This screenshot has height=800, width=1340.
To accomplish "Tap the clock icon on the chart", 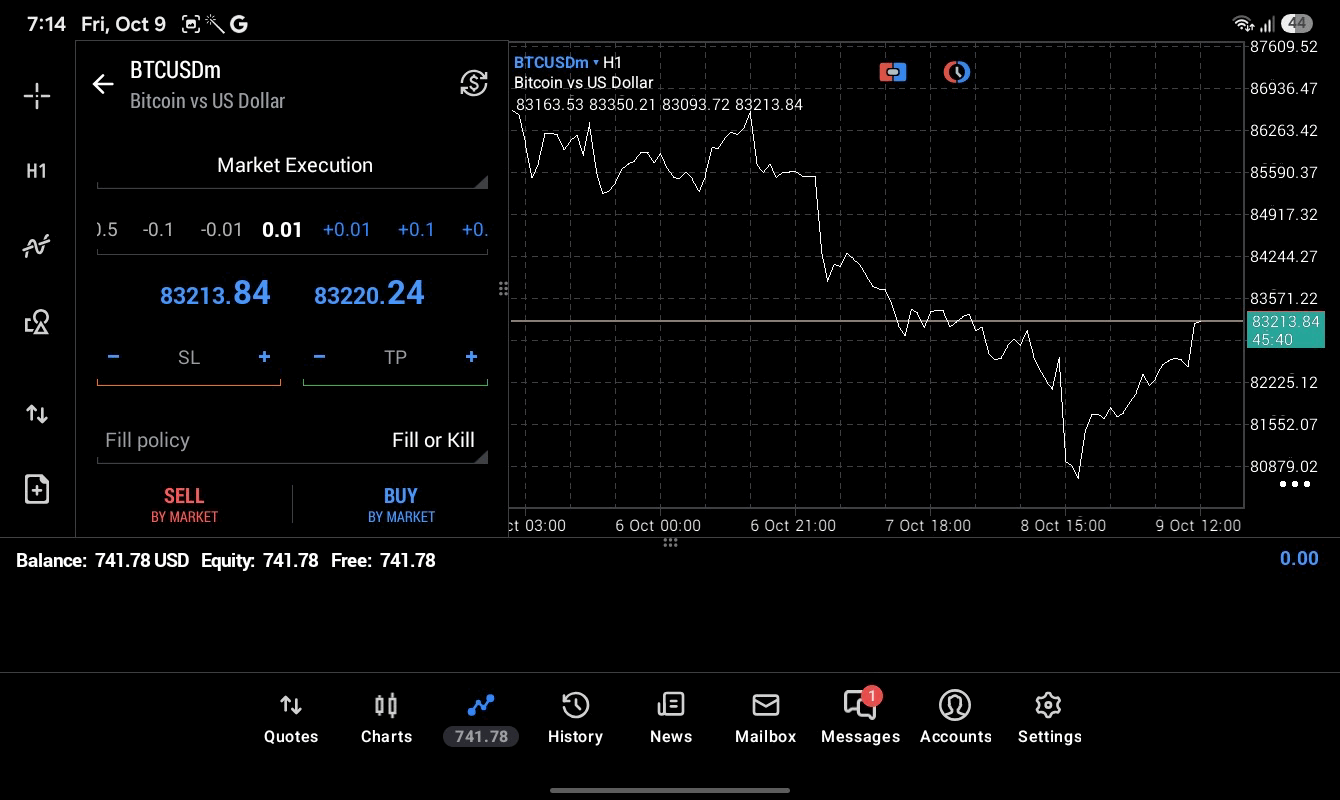I will click(957, 72).
